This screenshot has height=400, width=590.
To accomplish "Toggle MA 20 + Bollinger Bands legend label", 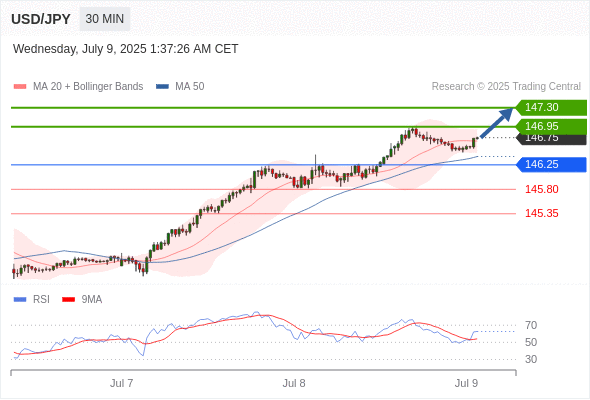I will click(x=88, y=87).
